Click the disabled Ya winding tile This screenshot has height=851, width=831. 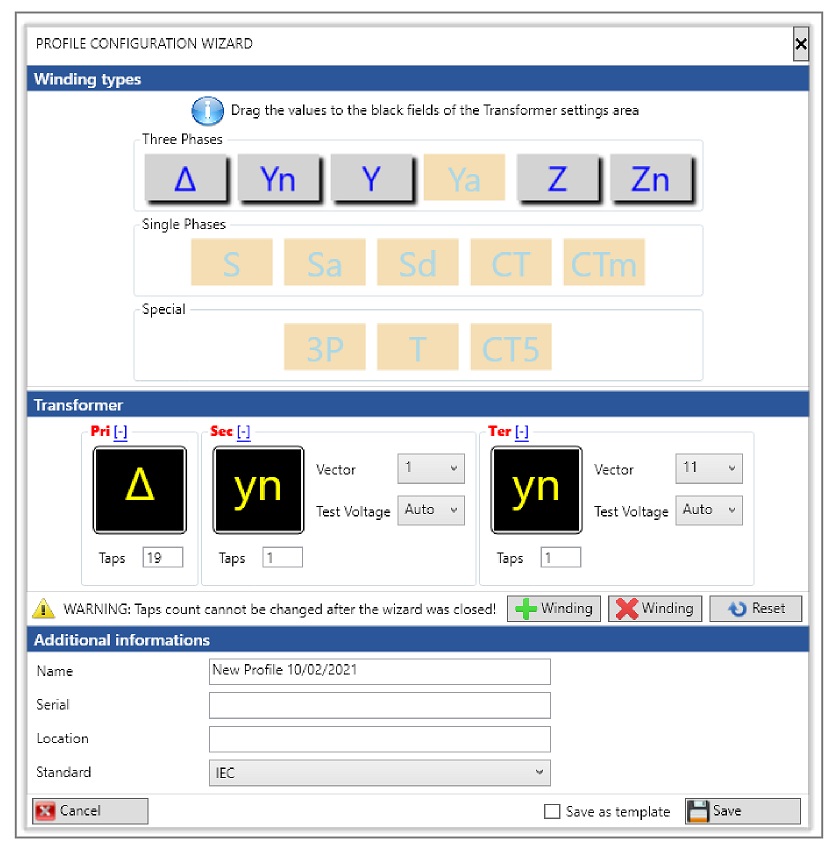tap(465, 177)
